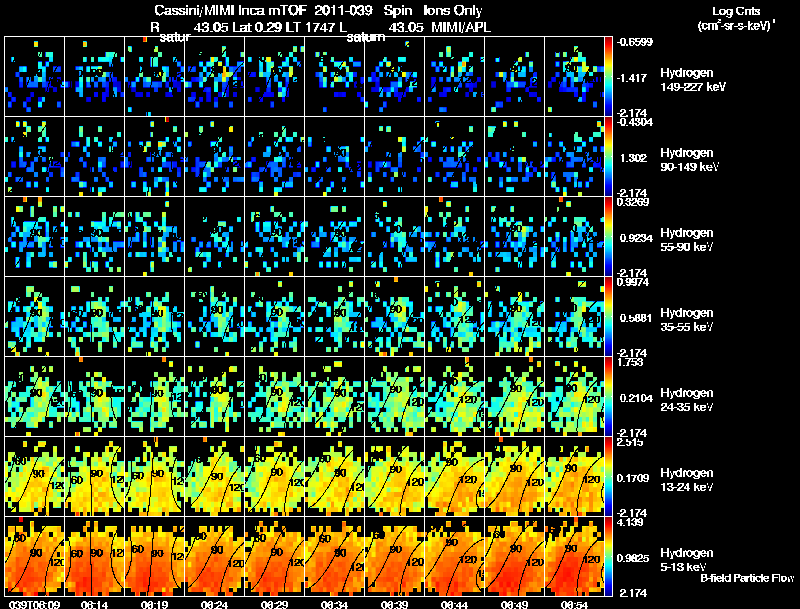Select the Hydrogen 13-24 keV row label
The height and width of the screenshot is (609, 800).
coord(686,480)
